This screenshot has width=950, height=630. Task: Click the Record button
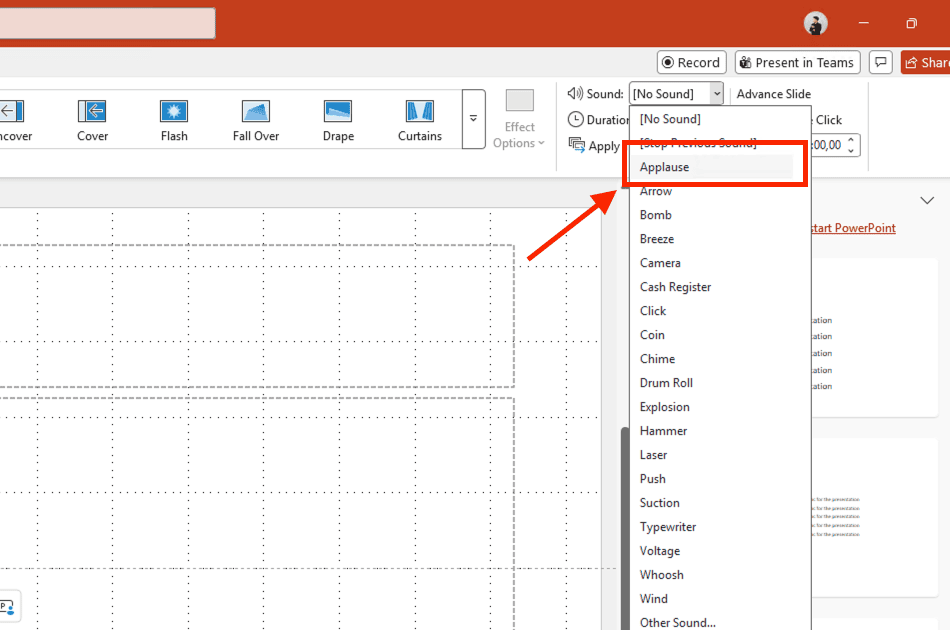[x=691, y=62]
